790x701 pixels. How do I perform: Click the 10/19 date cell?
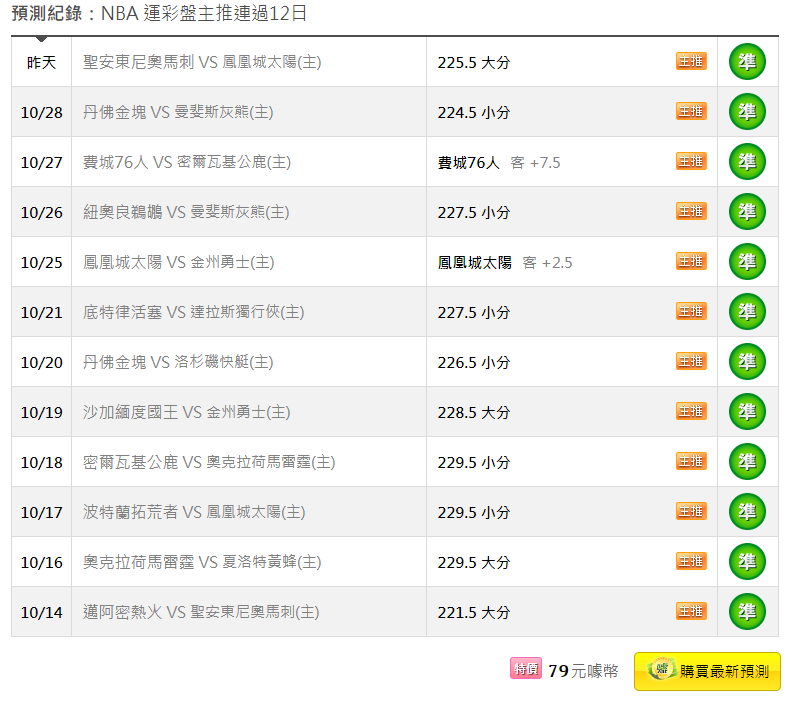pyautogui.click(x=41, y=412)
